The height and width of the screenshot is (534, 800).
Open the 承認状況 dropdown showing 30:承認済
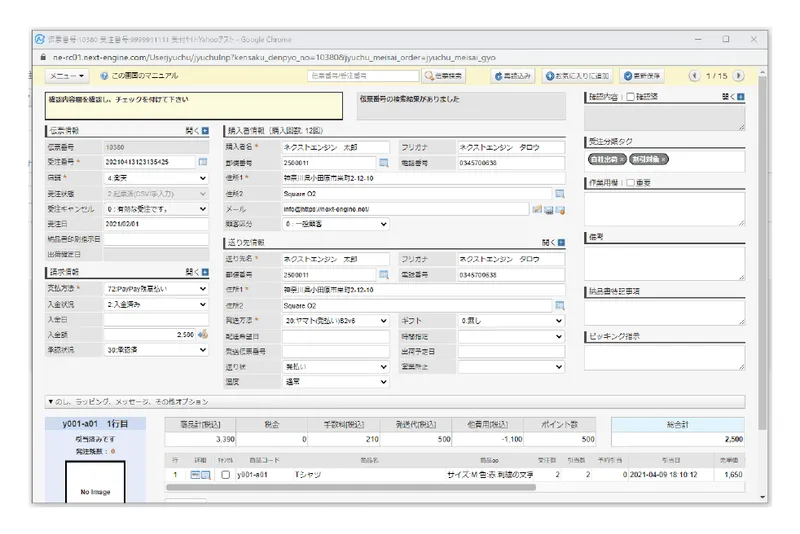coord(156,350)
